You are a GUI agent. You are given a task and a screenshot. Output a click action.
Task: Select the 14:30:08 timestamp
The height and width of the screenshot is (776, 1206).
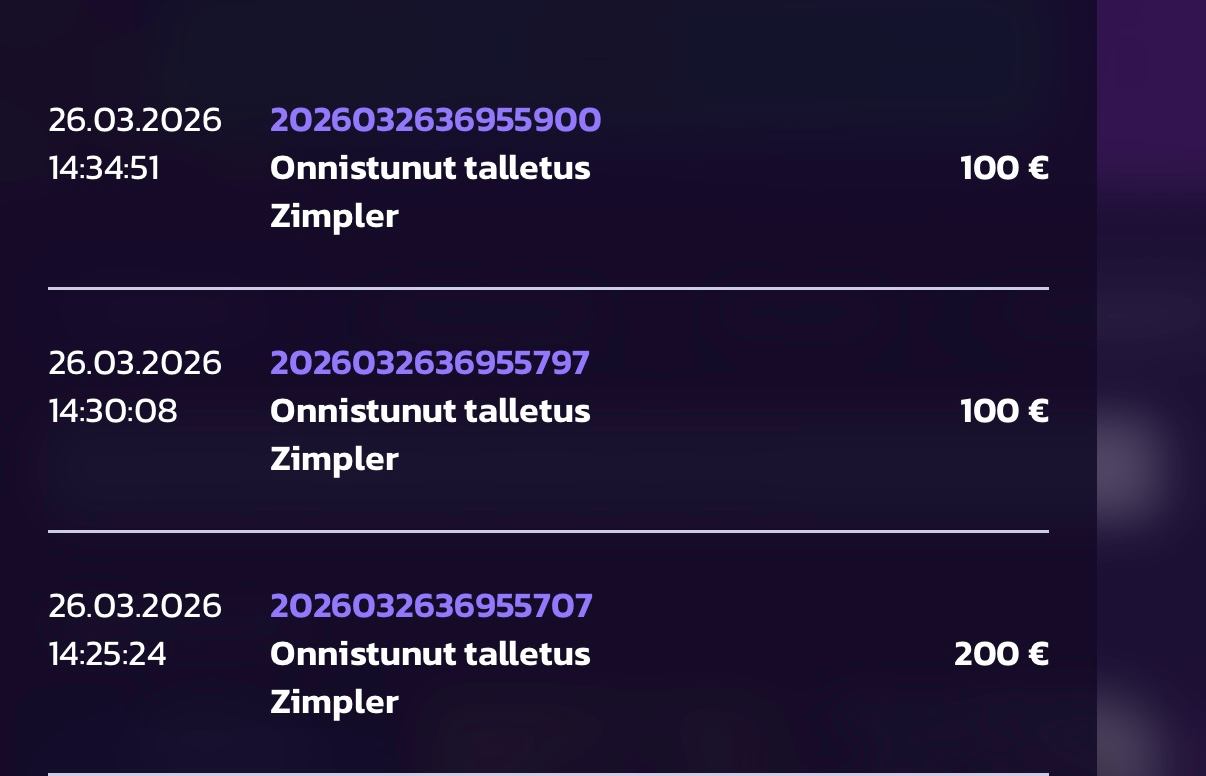tap(113, 411)
